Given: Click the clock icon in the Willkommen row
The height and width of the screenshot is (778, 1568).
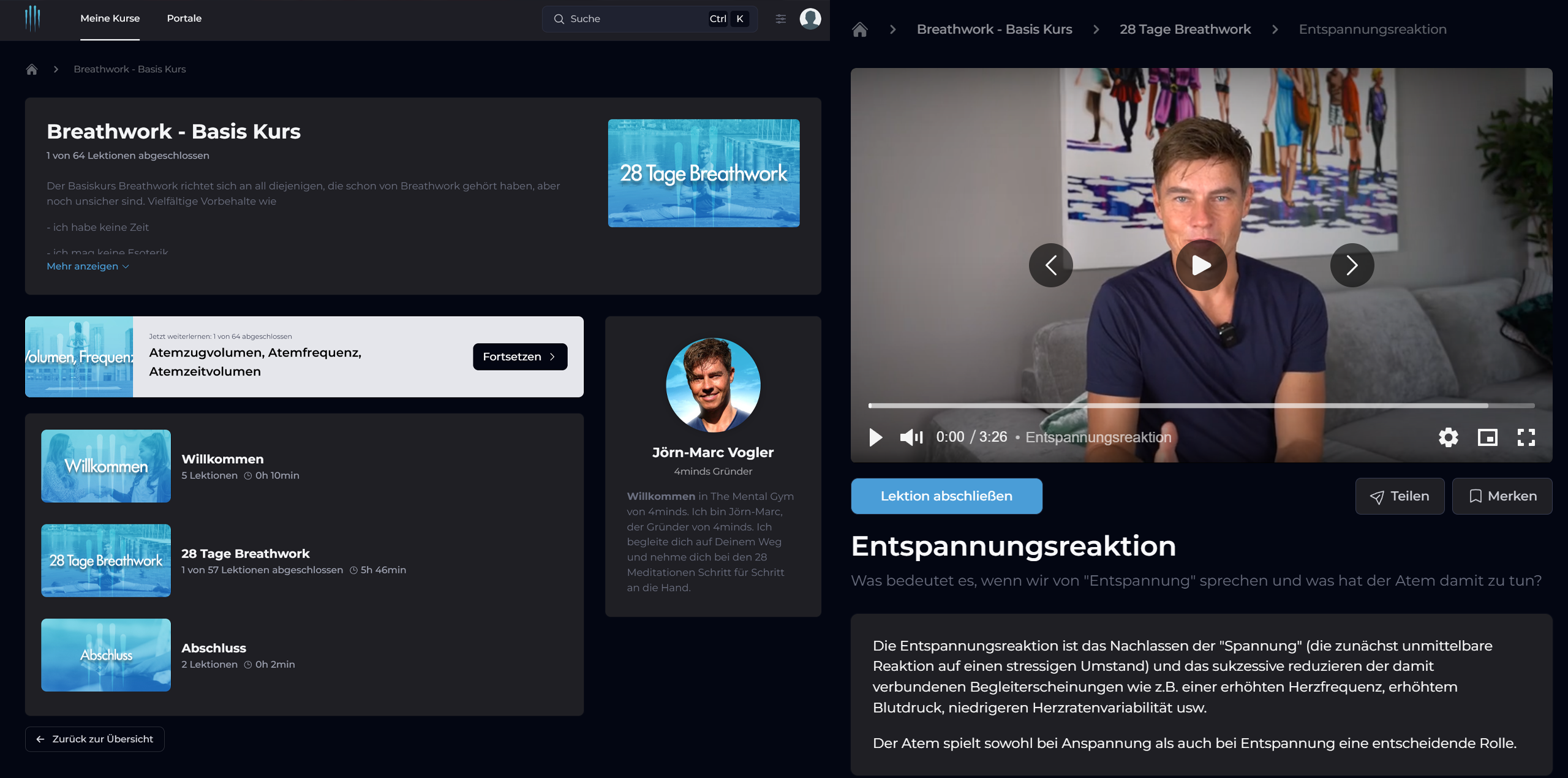Looking at the screenshot, I should 248,476.
